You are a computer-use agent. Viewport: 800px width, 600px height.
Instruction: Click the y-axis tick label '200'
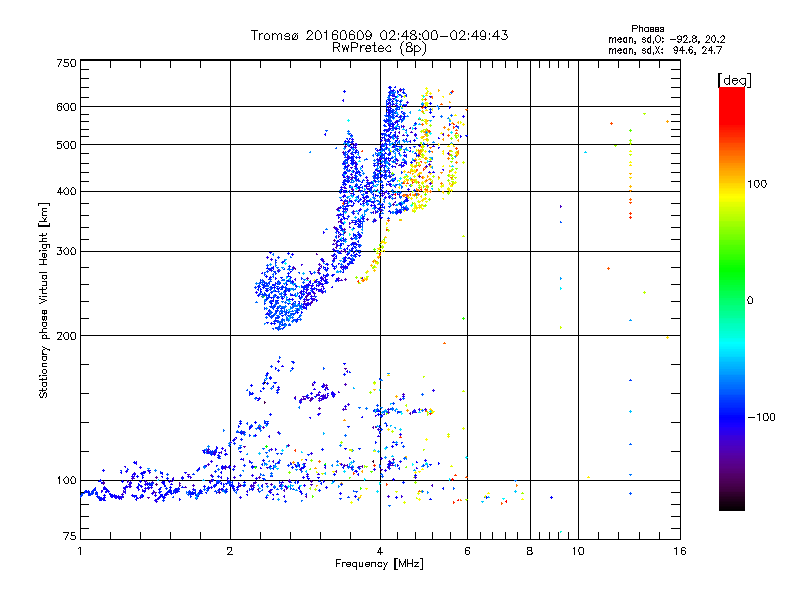click(66, 336)
